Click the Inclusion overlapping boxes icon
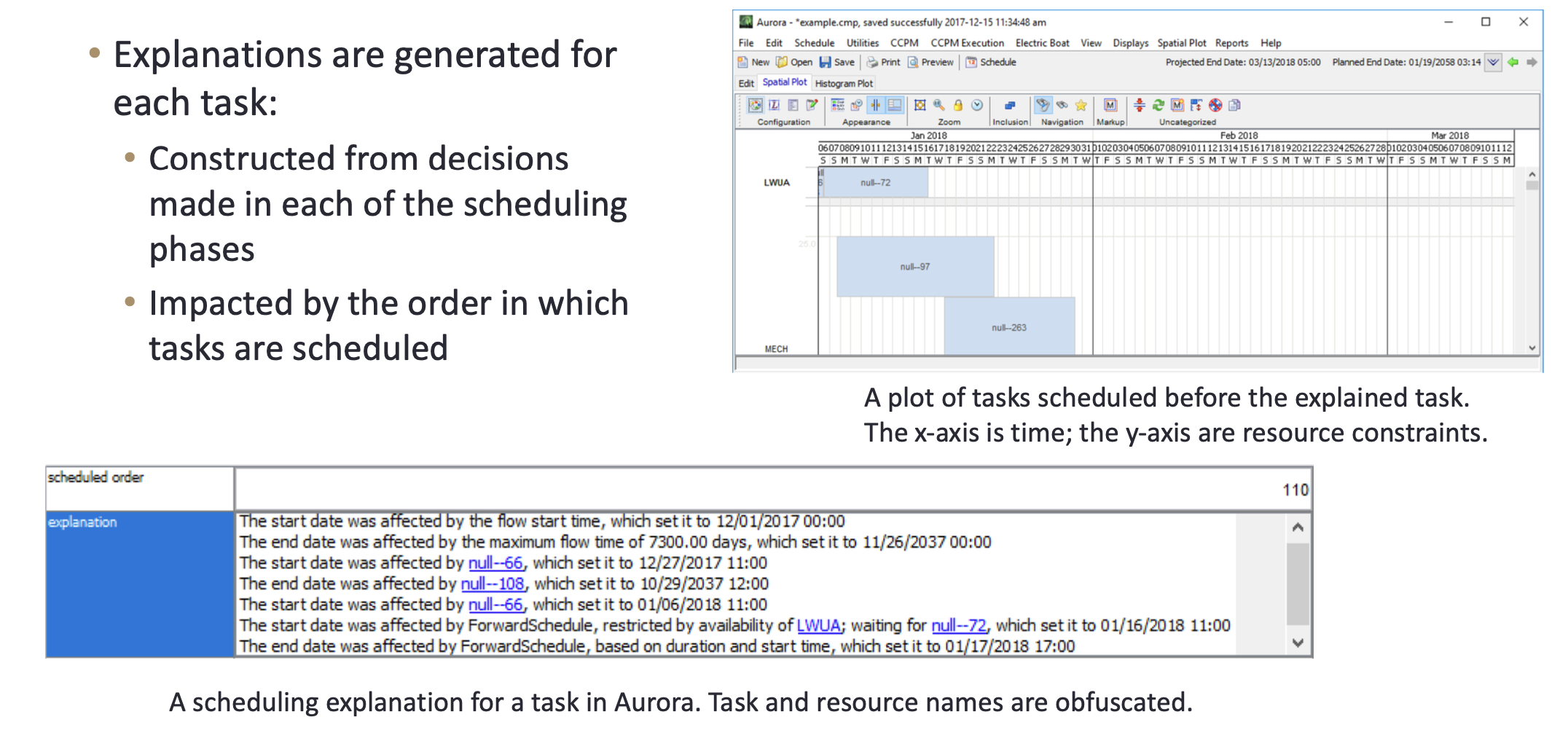The width and height of the screenshot is (1568, 736). pyautogui.click(x=1010, y=106)
